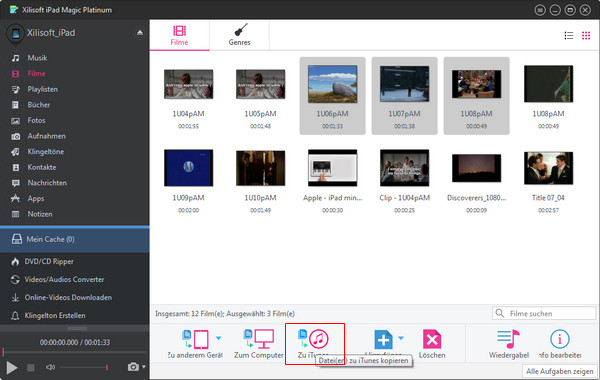Viewport: 600px width, 380px height.
Task: Click Löschen delete button
Action: click(x=432, y=344)
